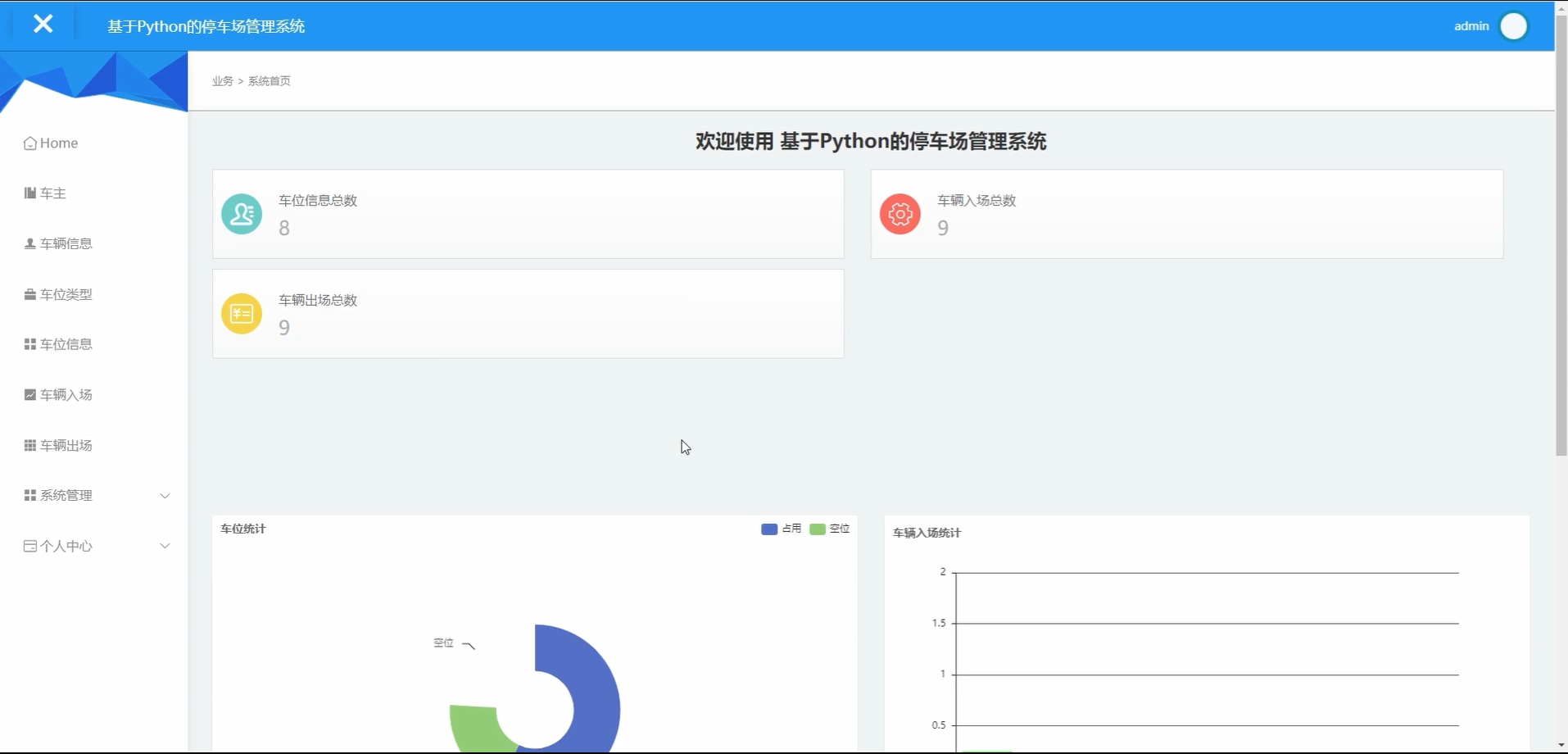
Task: Click the 车位类型 briefcase icon
Action: 30,294
